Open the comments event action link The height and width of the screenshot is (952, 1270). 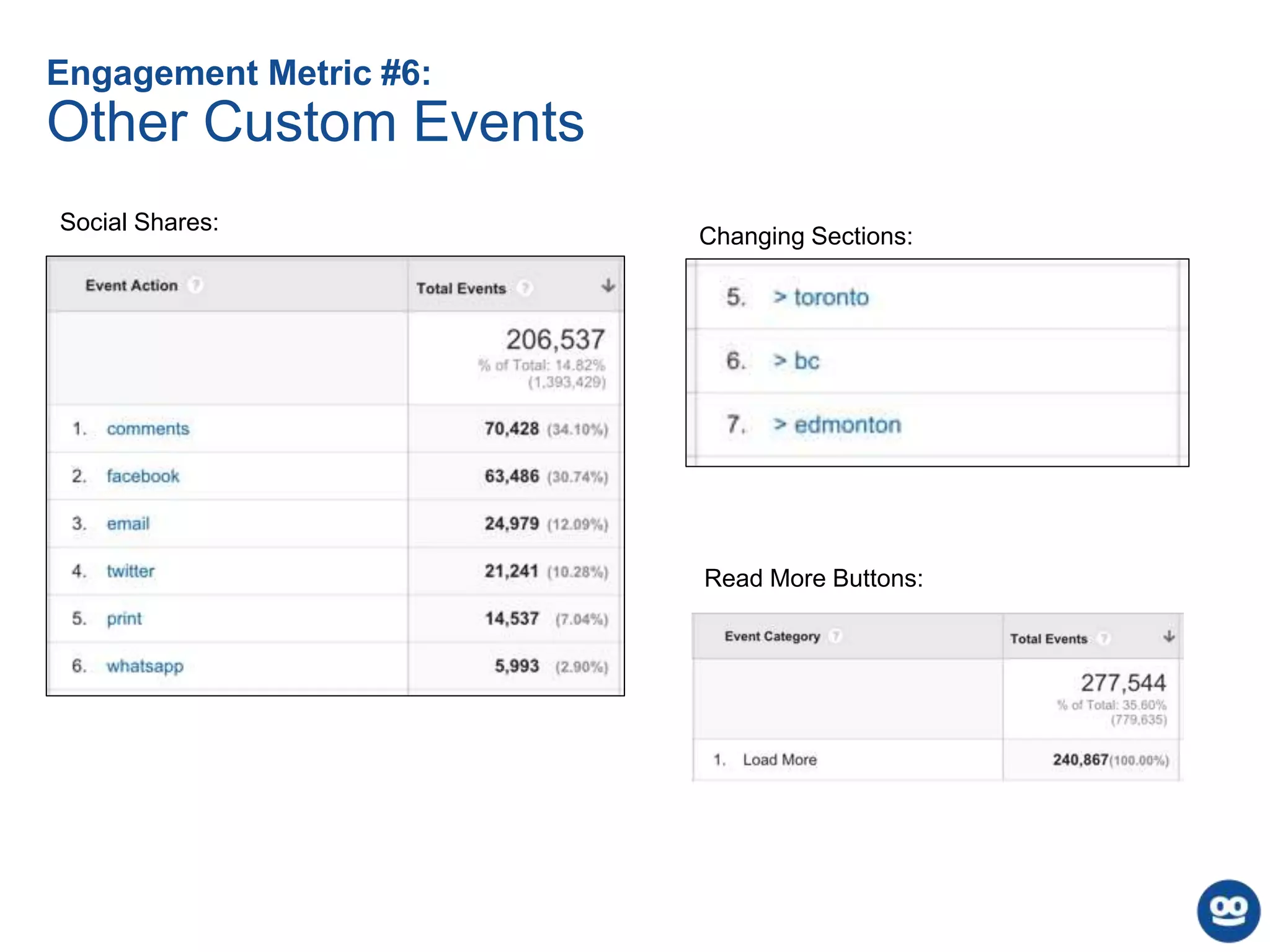(x=148, y=429)
